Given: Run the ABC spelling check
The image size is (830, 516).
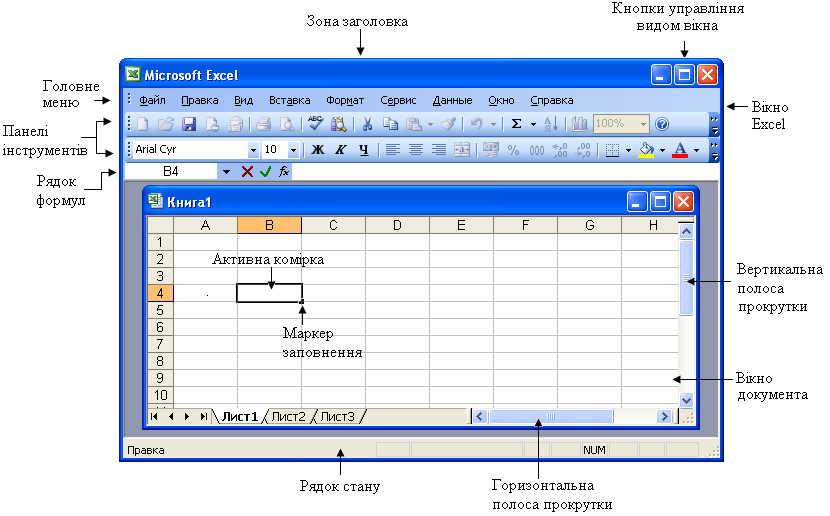Looking at the screenshot, I should [x=315, y=123].
